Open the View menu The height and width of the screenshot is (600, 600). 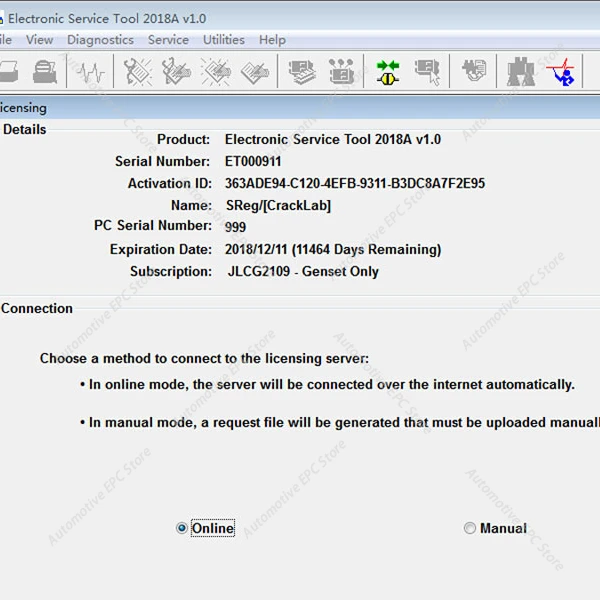pyautogui.click(x=39, y=40)
